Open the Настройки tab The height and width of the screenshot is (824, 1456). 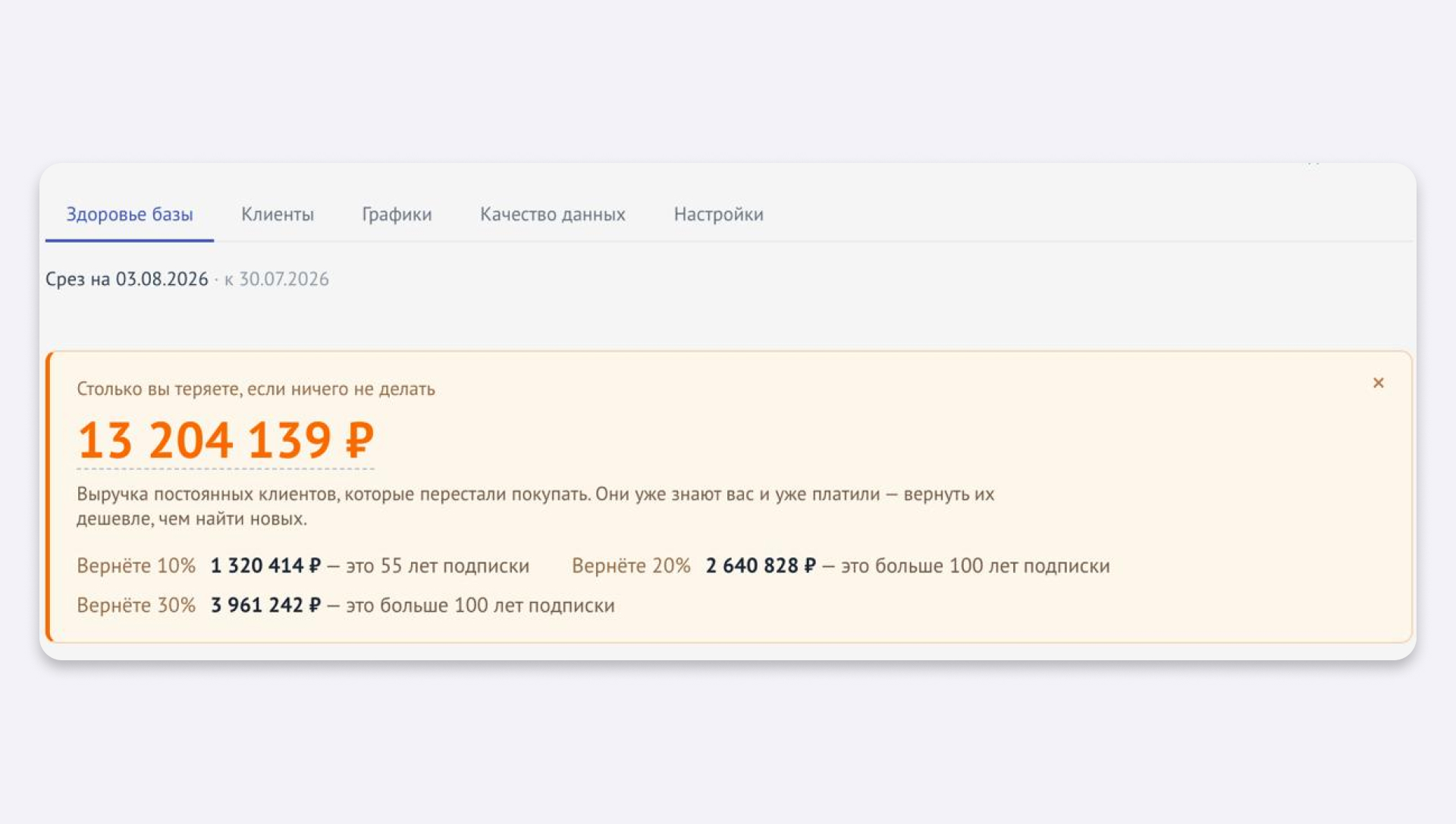pyautogui.click(x=718, y=215)
